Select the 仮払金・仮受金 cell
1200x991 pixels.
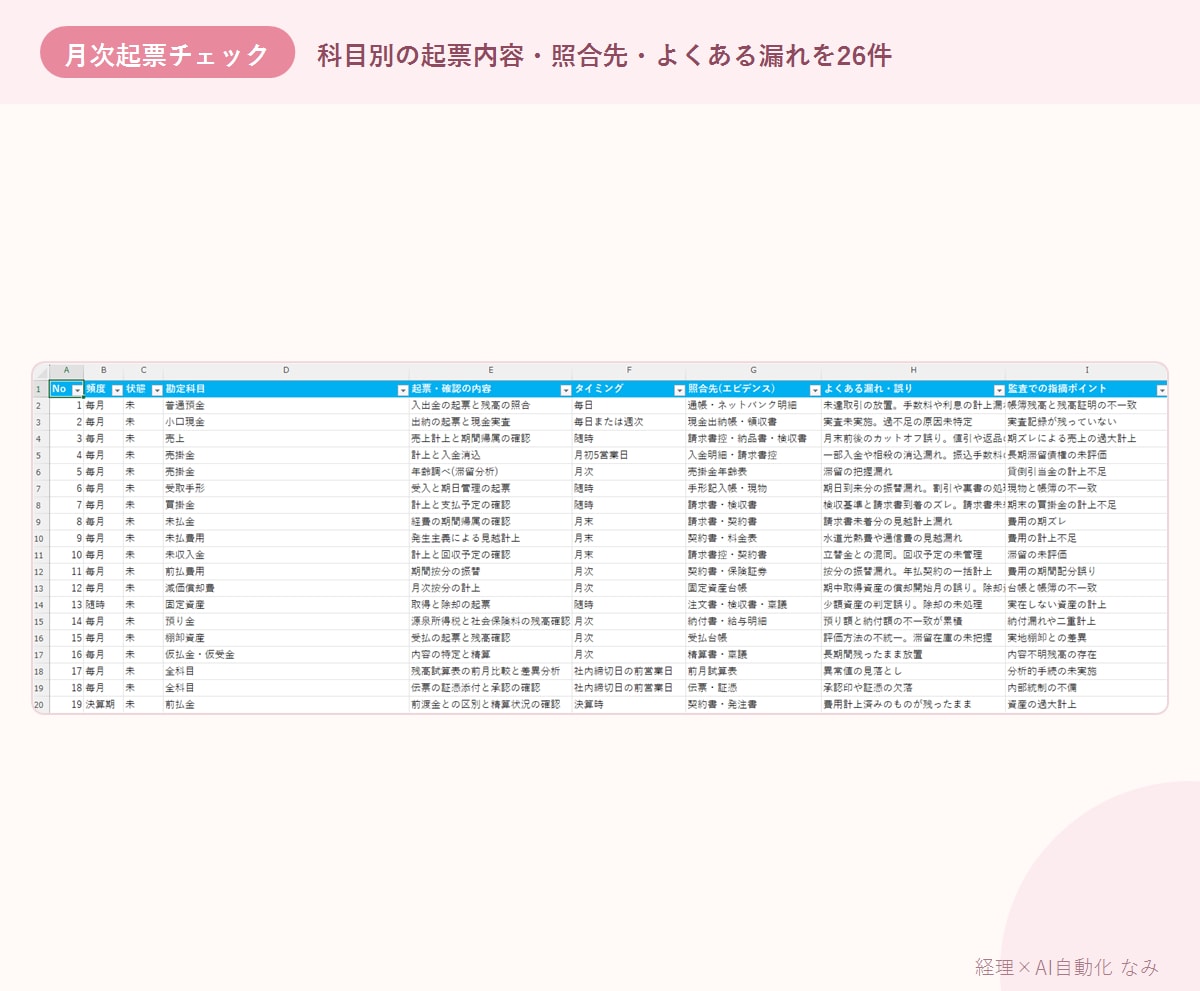tap(286, 654)
